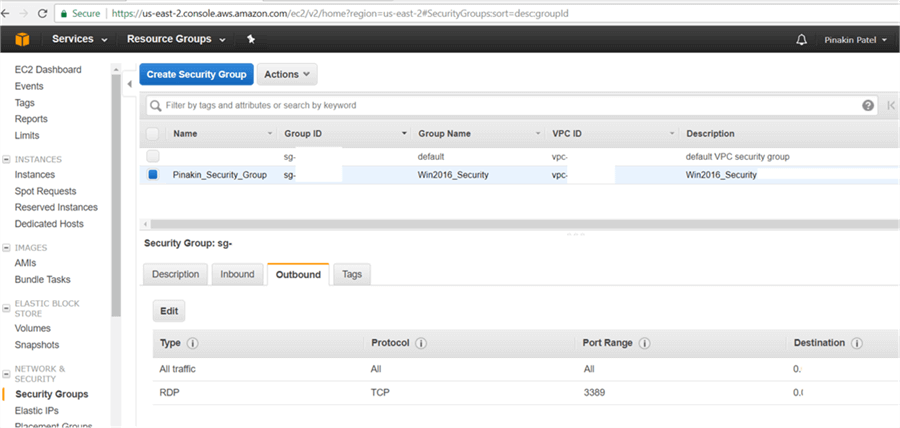
Task: Click the 'All traffic' rule type cell
Action: point(177,369)
